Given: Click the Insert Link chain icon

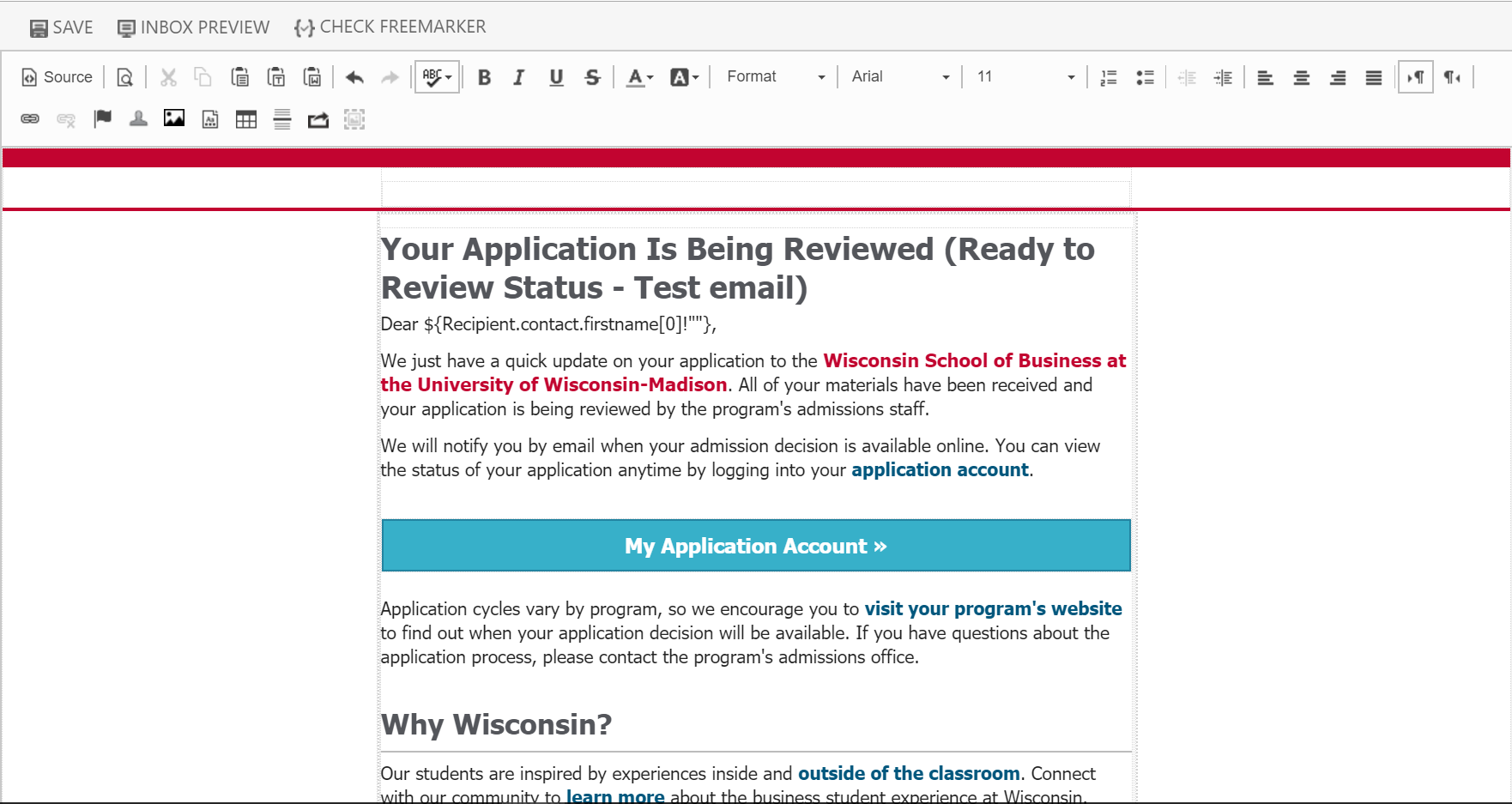Looking at the screenshot, I should point(30,119).
